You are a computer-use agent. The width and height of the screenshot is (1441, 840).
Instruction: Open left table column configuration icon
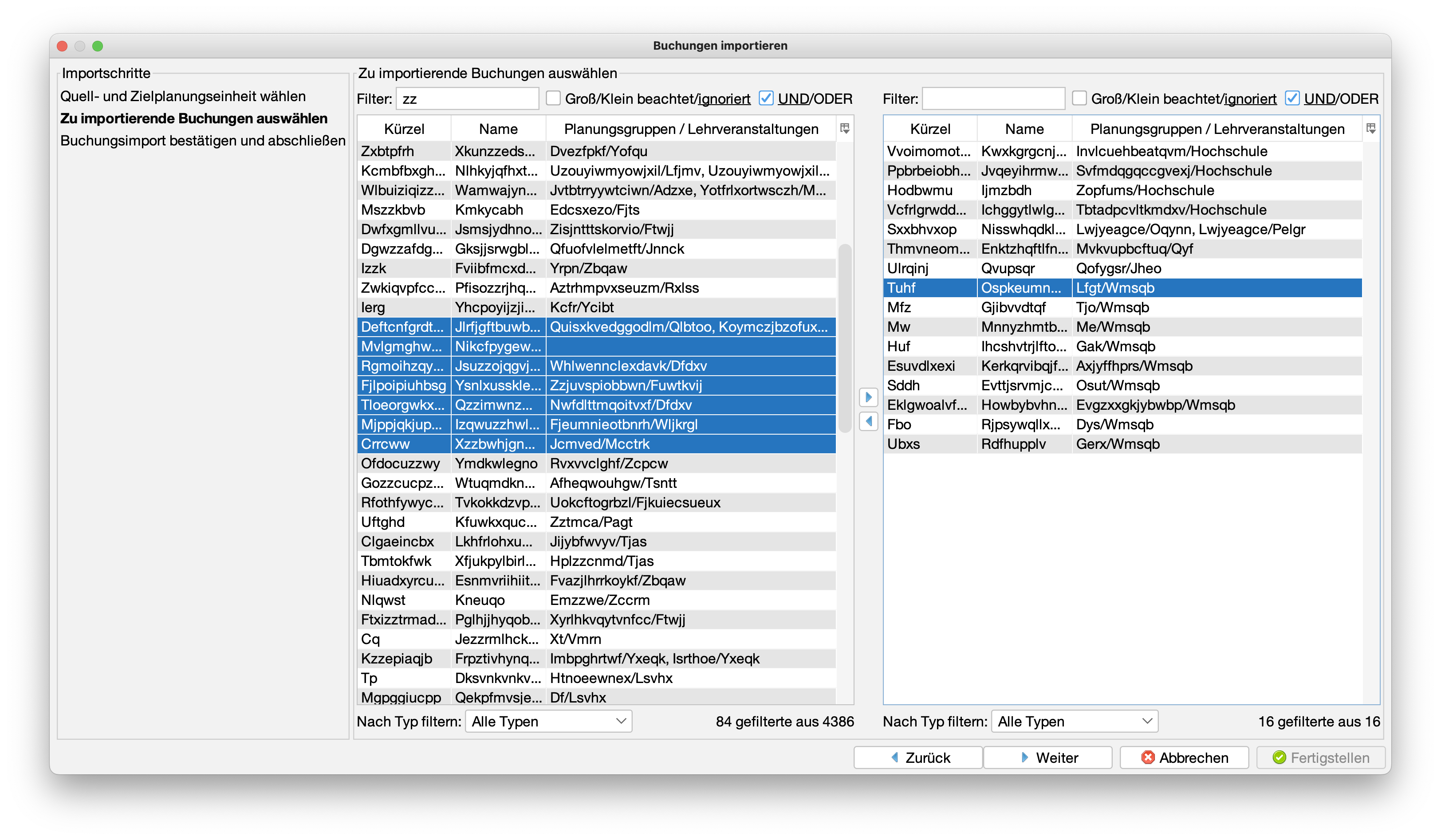click(x=845, y=129)
